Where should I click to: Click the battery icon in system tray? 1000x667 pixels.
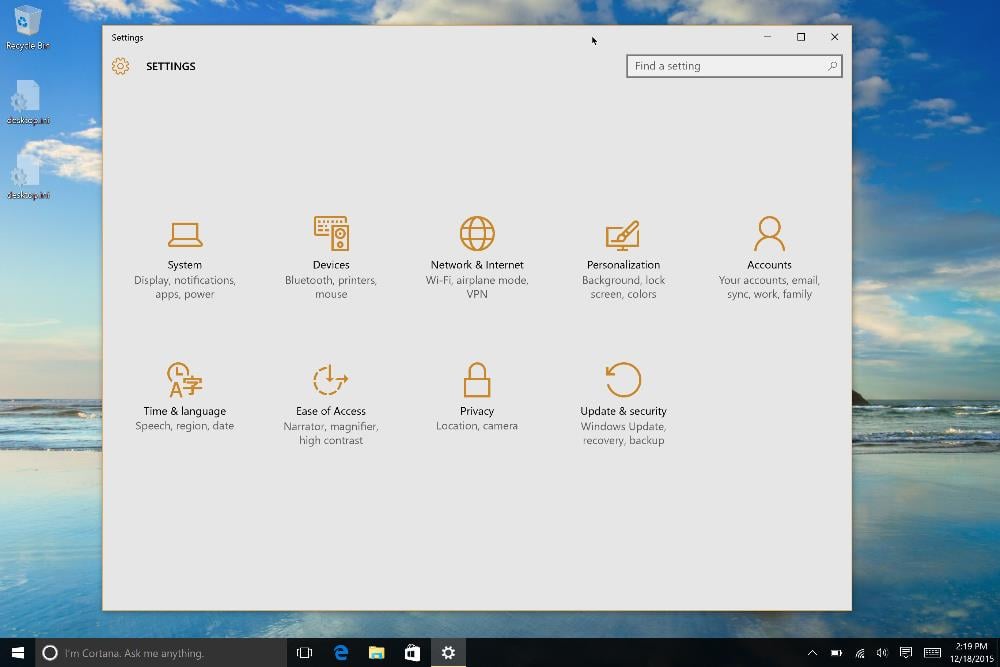[x=836, y=653]
